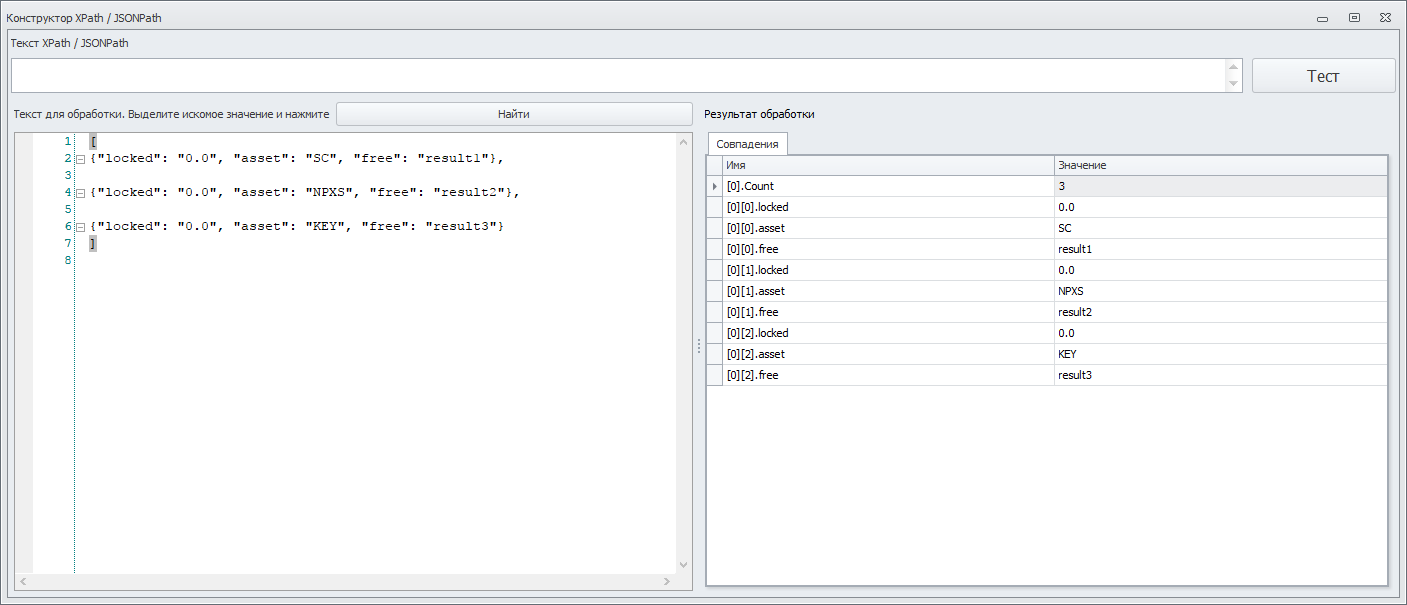Viewport: 1407px width, 605px height.
Task: Click the code editor vertical scrollbar down arrow
Action: coord(684,564)
